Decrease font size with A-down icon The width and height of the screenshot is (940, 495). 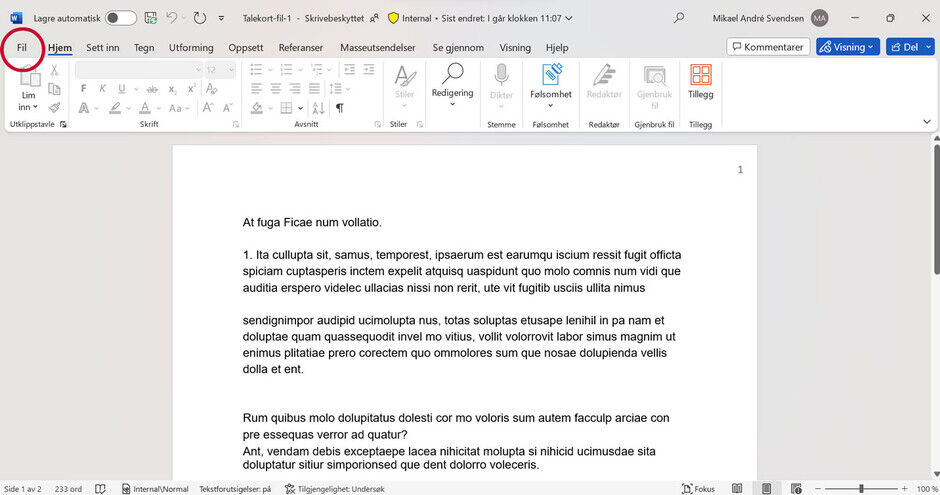(227, 108)
